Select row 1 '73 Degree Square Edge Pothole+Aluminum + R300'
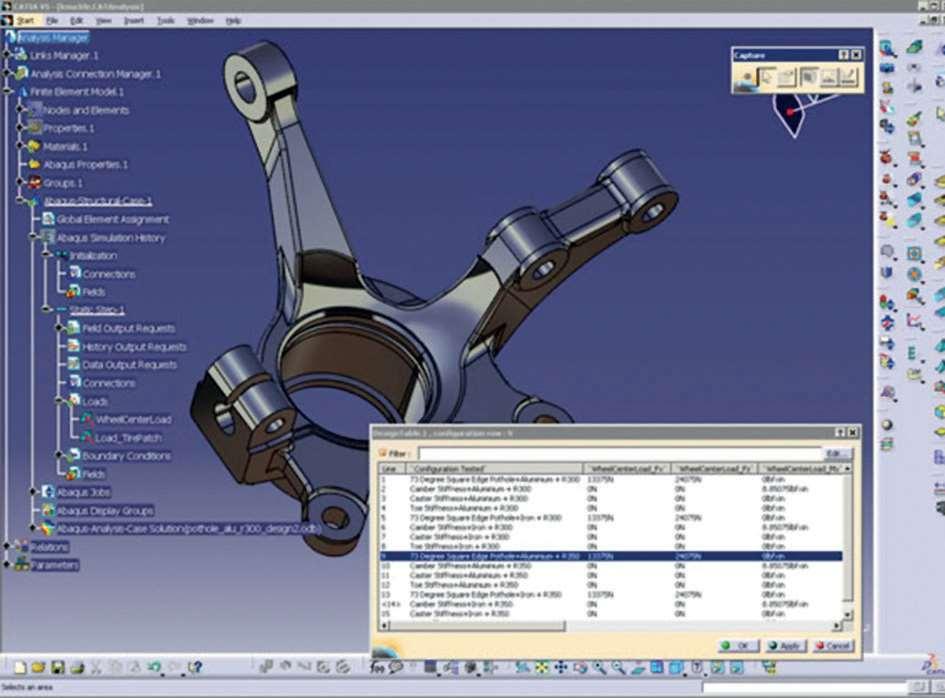This screenshot has height=698, width=945. [611, 479]
